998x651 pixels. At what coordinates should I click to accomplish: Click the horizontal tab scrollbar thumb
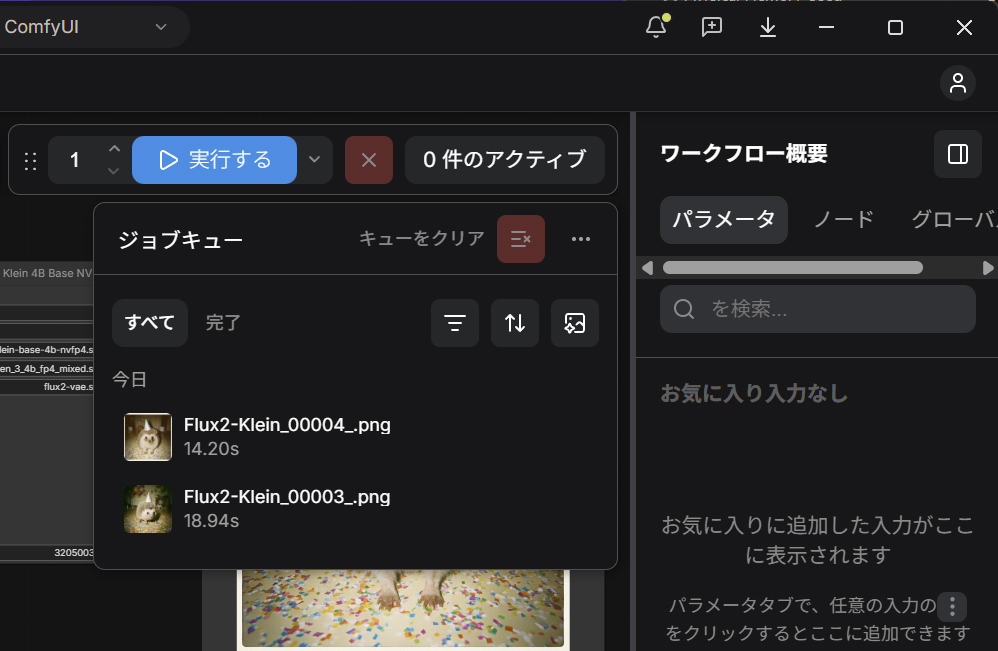pyautogui.click(x=793, y=268)
